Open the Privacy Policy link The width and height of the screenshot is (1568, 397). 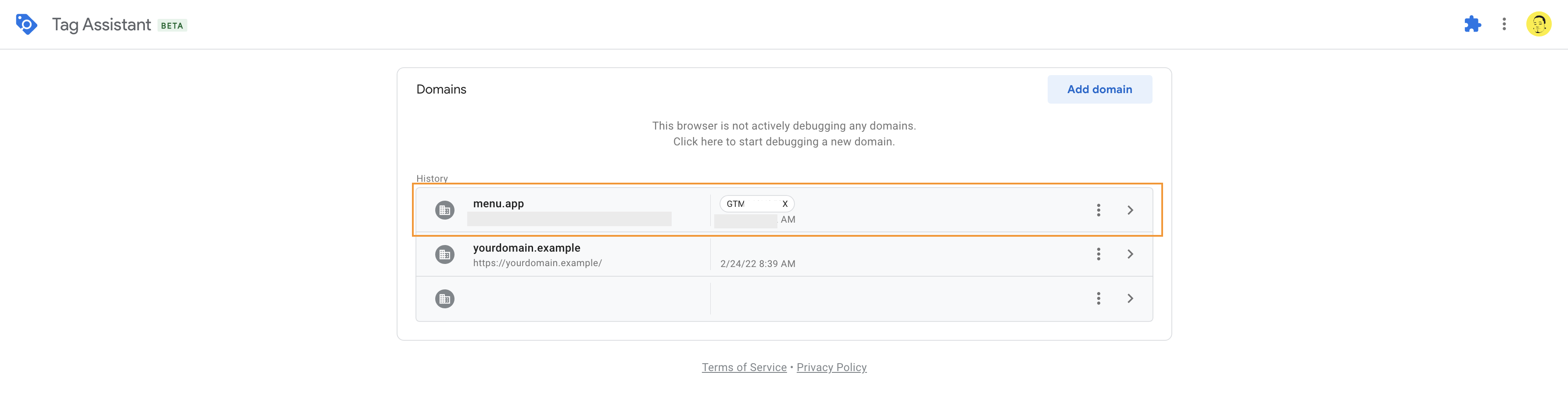831,367
